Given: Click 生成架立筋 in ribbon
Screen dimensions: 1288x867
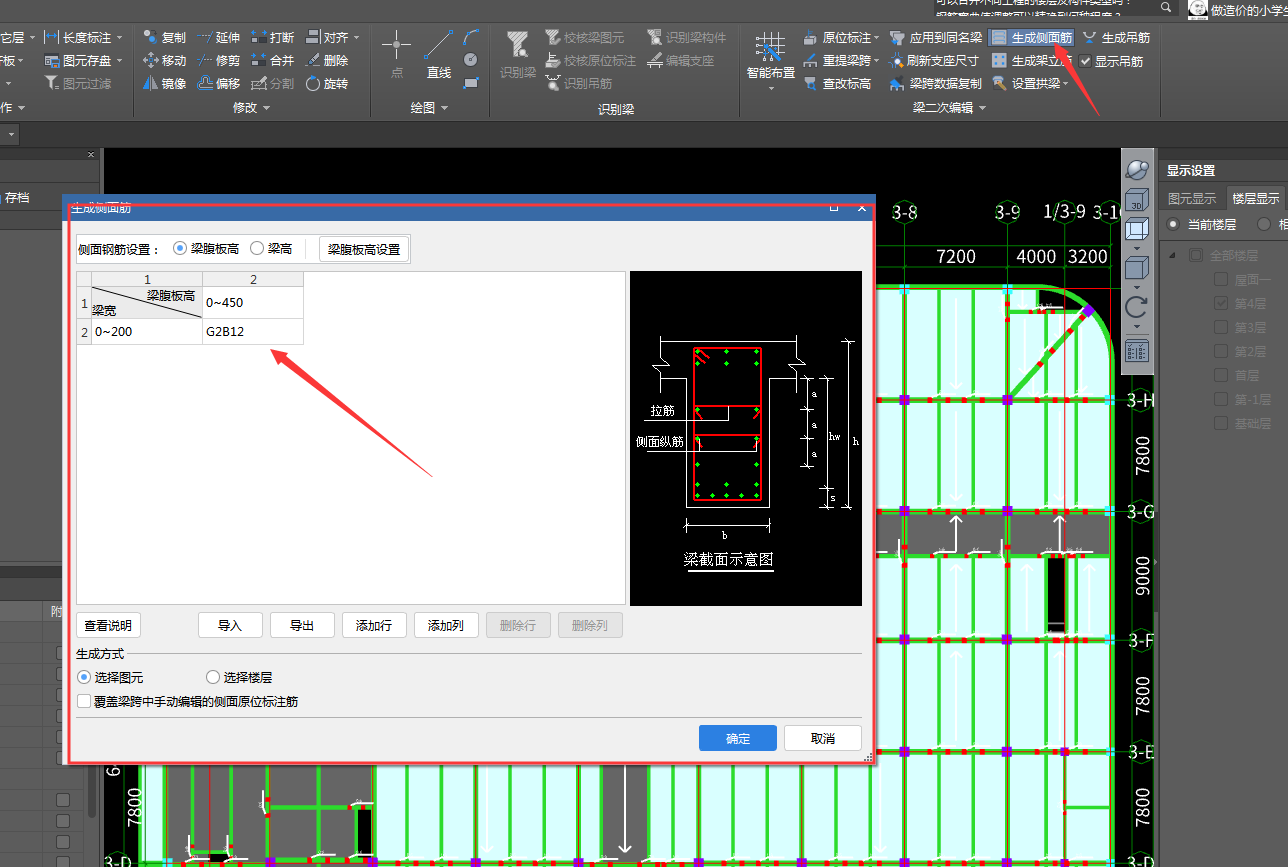Looking at the screenshot, I should pyautogui.click(x=1031, y=60).
